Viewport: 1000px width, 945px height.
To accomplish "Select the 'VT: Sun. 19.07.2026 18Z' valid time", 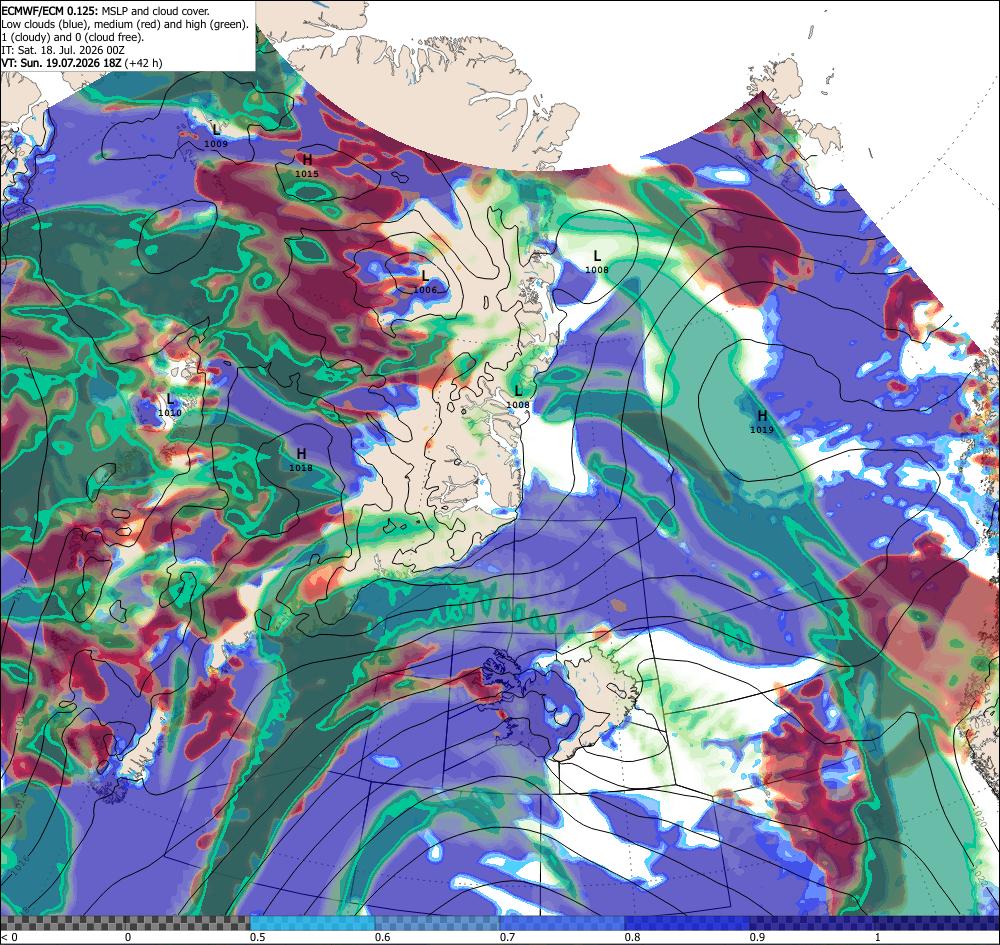I will pos(62,63).
